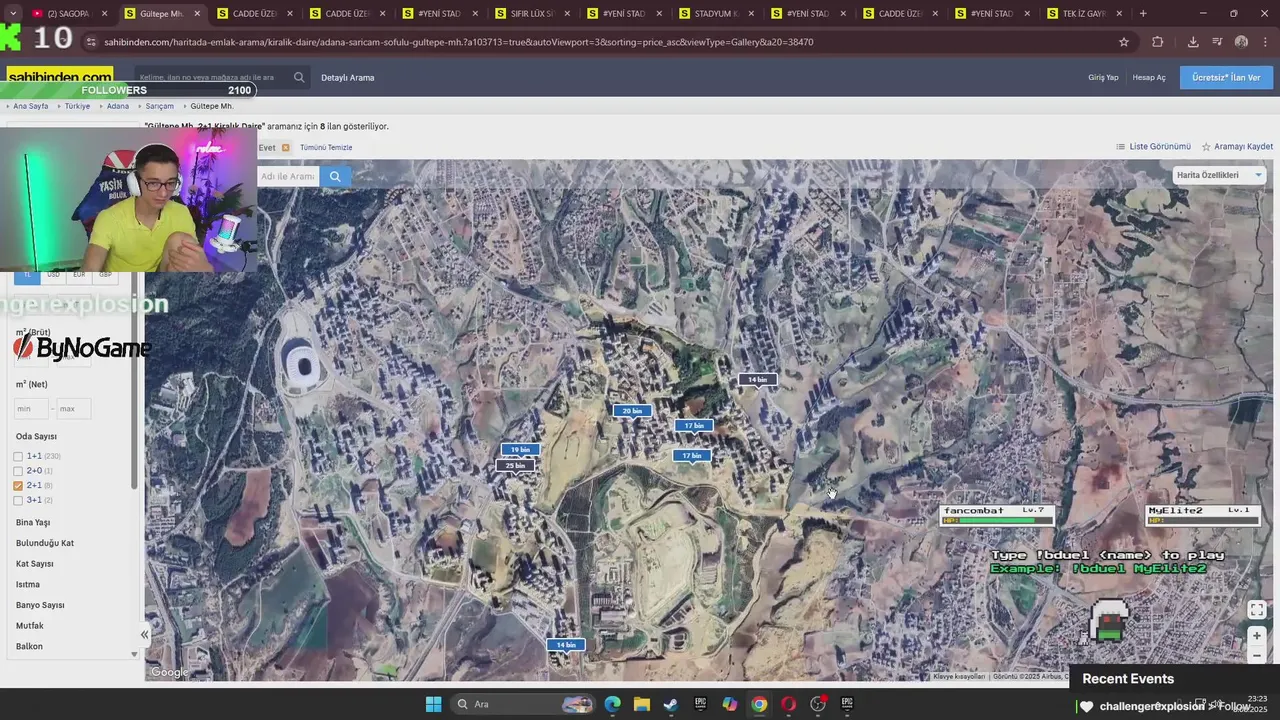Expand the Isıtma filter
The width and height of the screenshot is (1280, 720).
click(28, 584)
